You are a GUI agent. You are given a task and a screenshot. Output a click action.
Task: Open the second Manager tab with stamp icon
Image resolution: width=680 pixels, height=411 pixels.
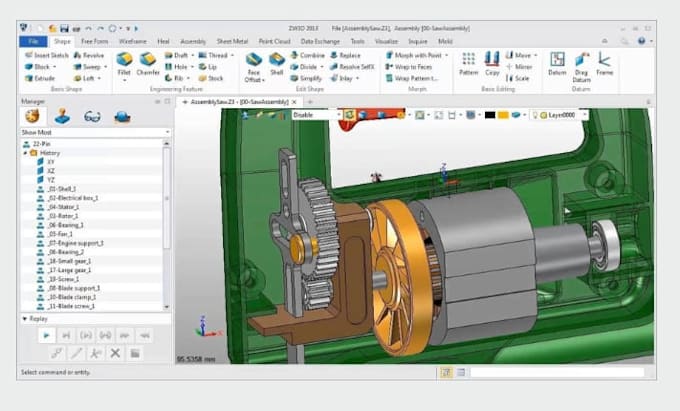tap(62, 117)
